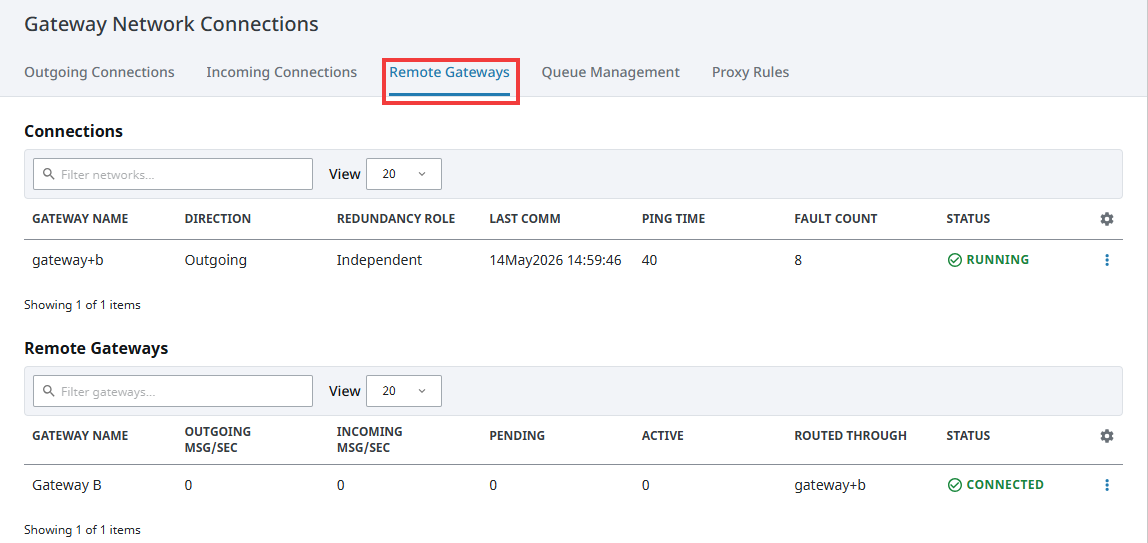Click the ping time value 40

click(649, 260)
